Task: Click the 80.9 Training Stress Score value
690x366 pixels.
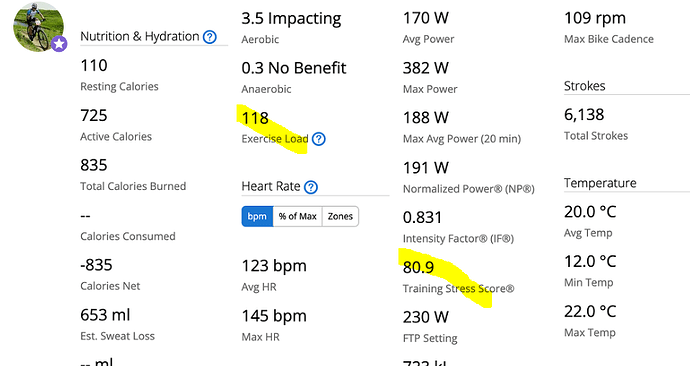Action: (418, 267)
